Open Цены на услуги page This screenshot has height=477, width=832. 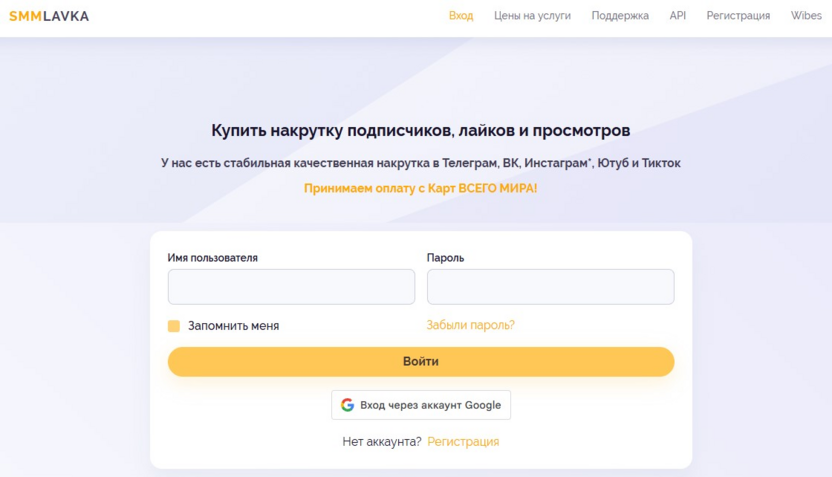(532, 16)
